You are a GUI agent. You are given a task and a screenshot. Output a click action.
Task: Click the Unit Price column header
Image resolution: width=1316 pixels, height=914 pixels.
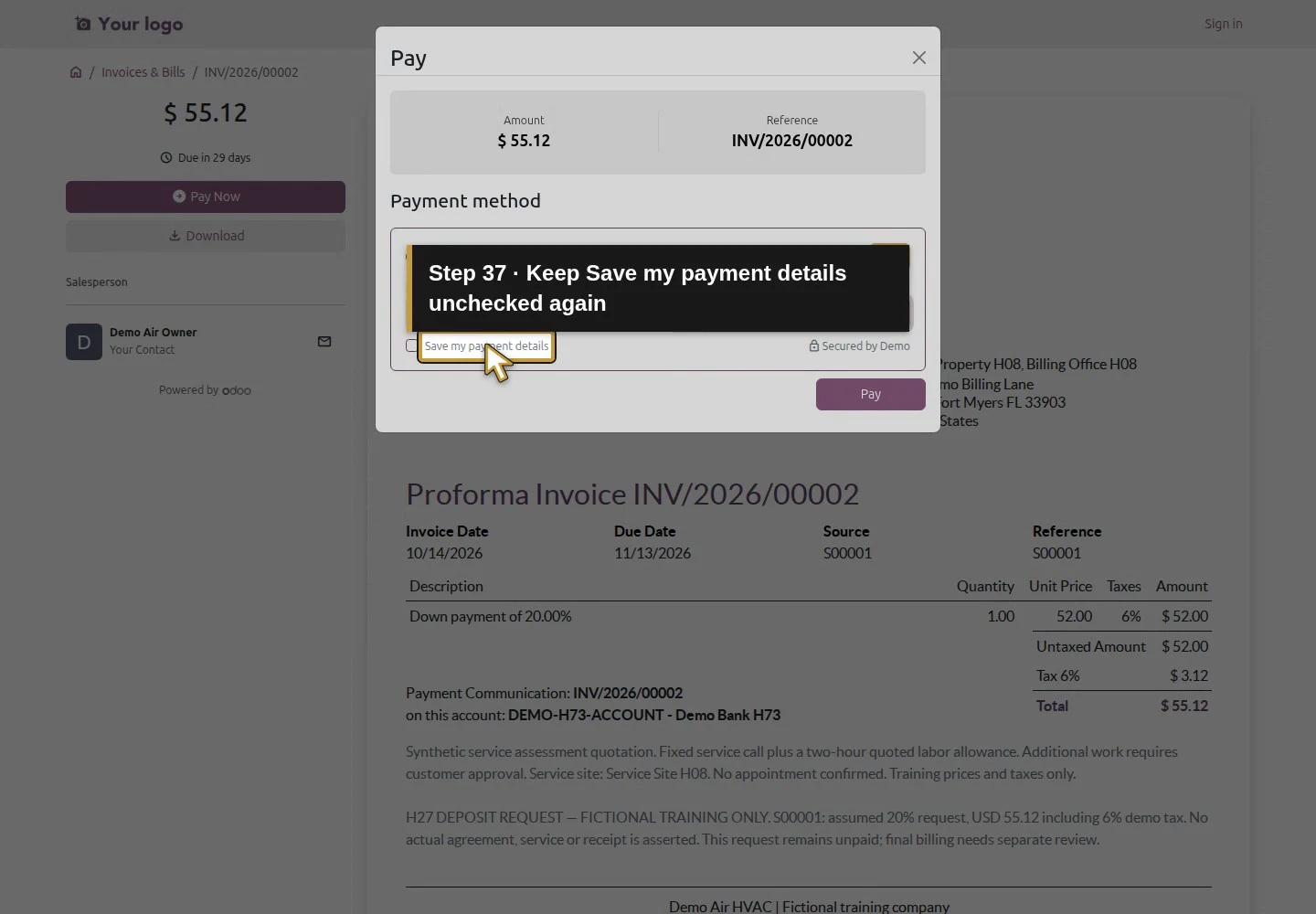coord(1060,586)
